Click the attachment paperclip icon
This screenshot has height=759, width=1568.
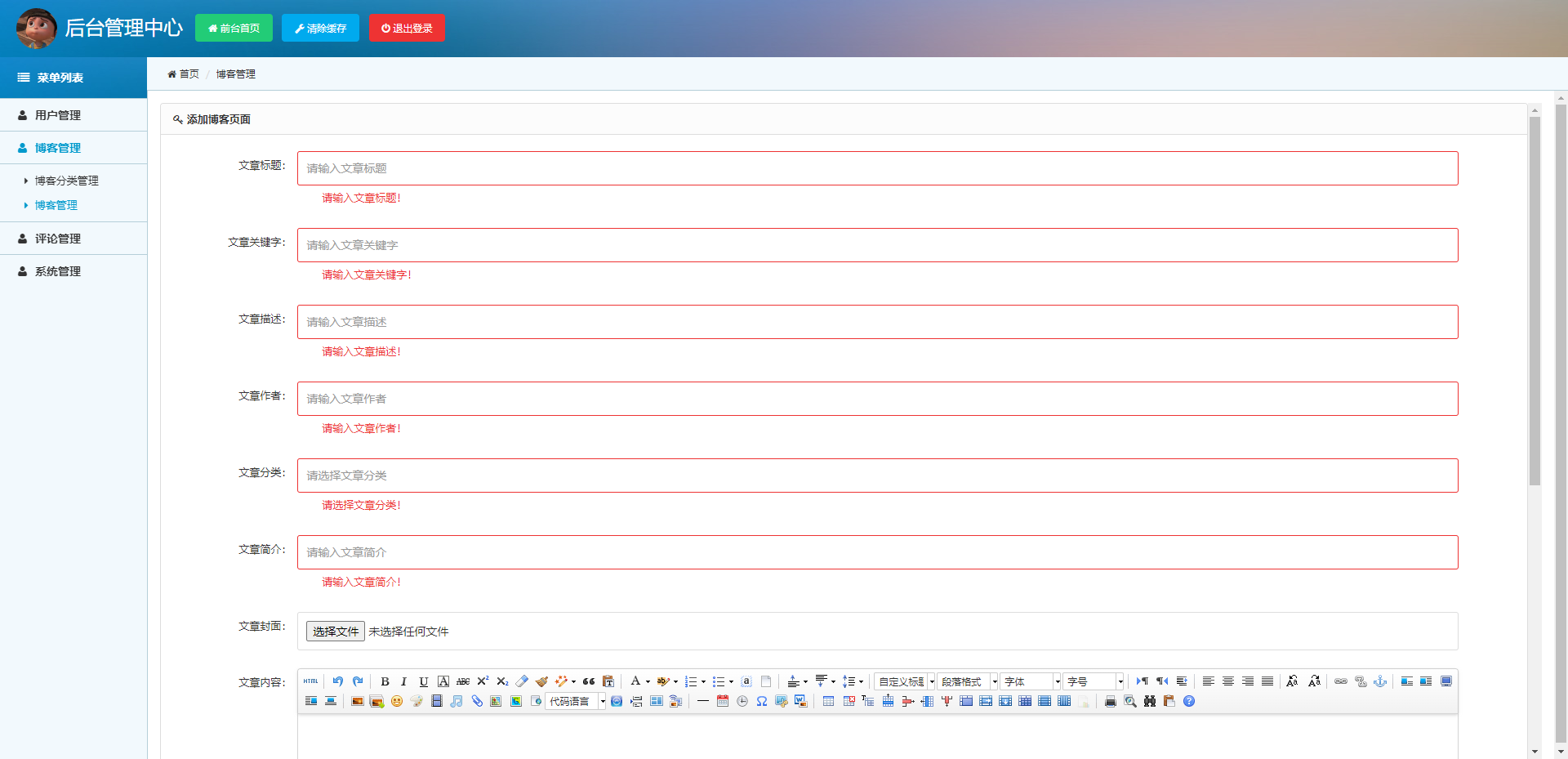pyautogui.click(x=477, y=701)
